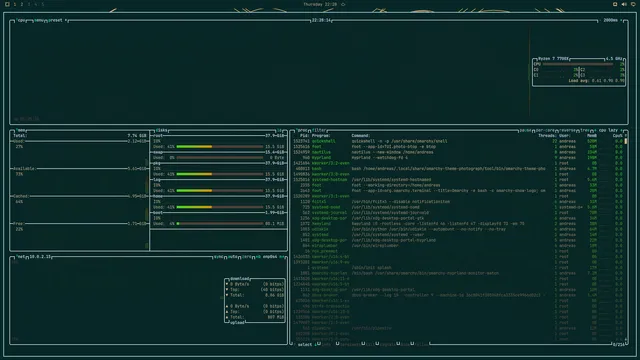Click the rightmost system tray icon

[633, 4]
